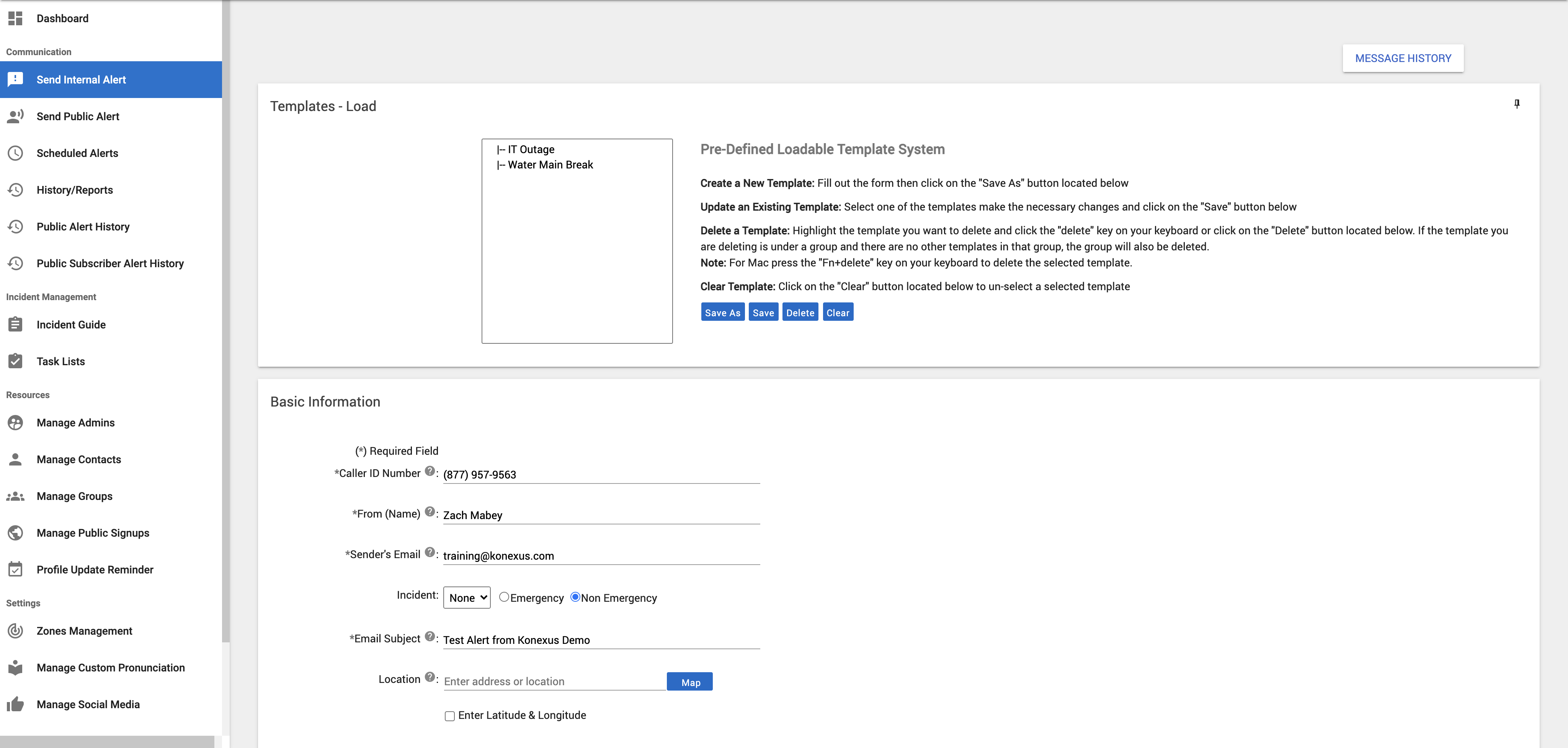
Task: Click the Profile Update Reminder calendar icon
Action: 15,569
